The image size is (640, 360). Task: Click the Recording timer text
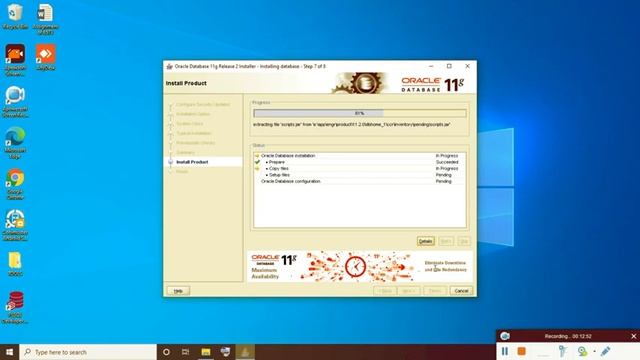click(x=568, y=336)
